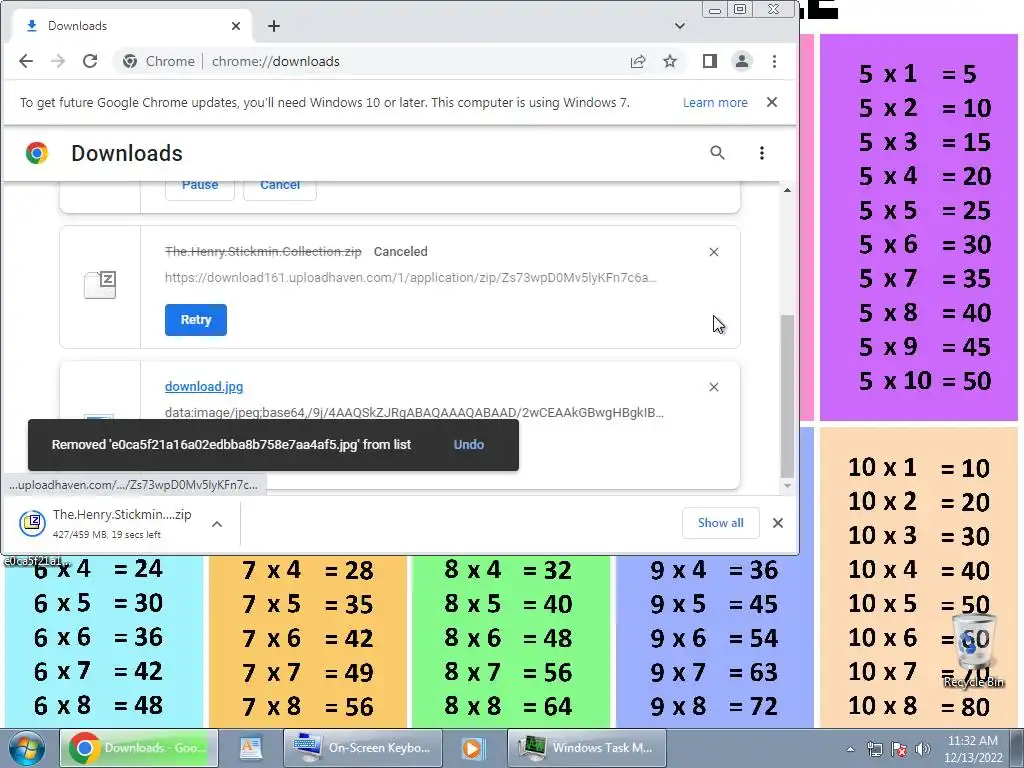Click the scrollbar up arrow

[x=788, y=190]
